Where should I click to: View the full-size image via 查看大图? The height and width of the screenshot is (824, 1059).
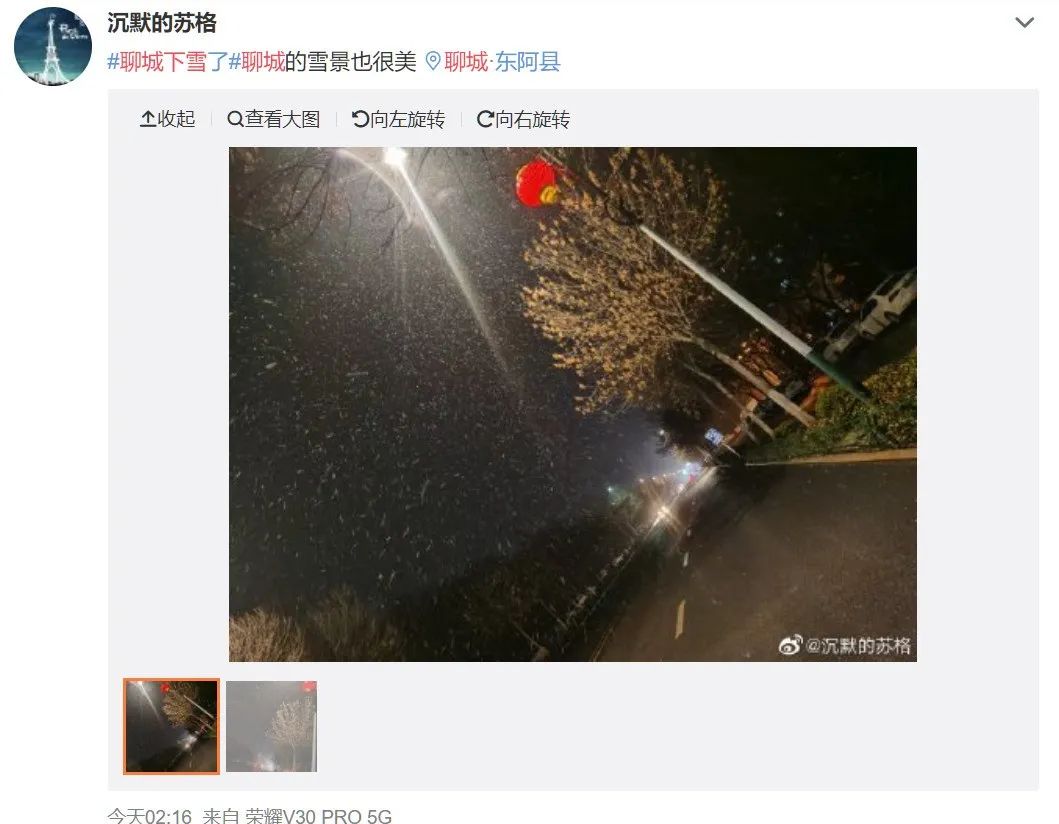[x=274, y=120]
